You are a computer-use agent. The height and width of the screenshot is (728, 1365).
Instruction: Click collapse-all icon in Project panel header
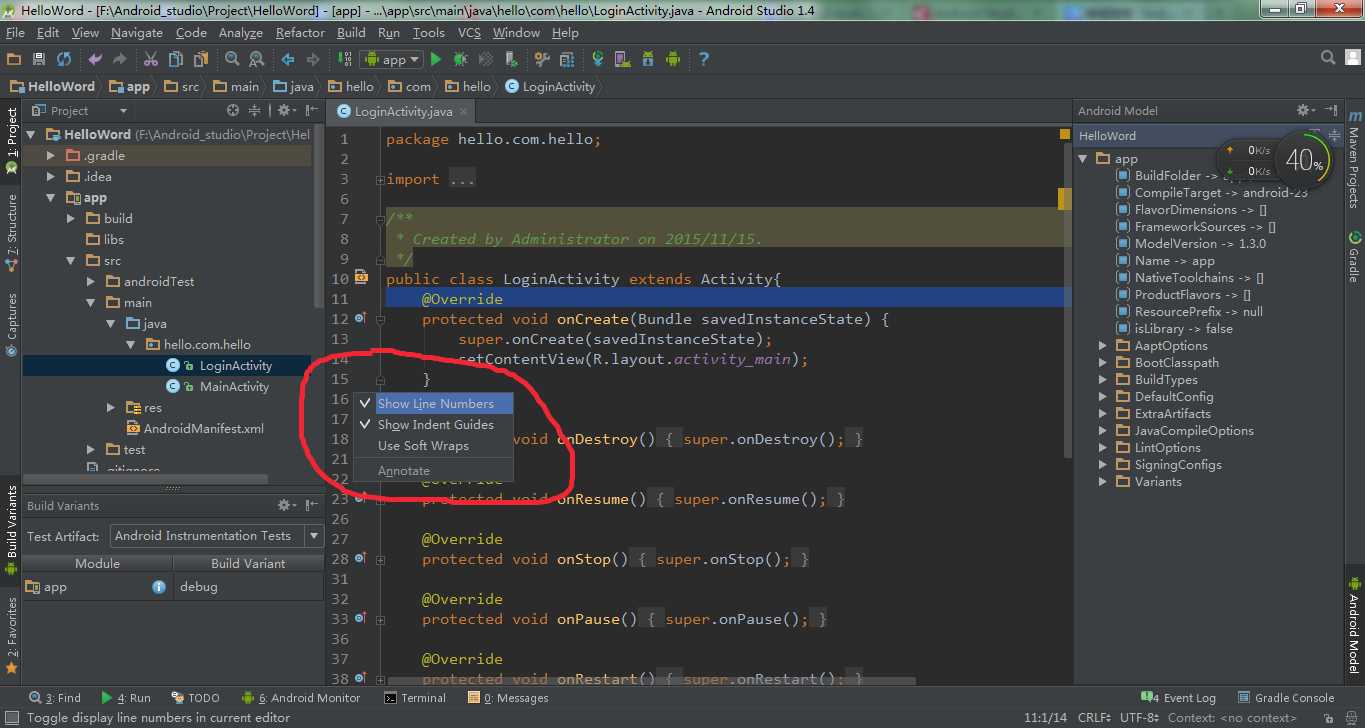point(254,110)
